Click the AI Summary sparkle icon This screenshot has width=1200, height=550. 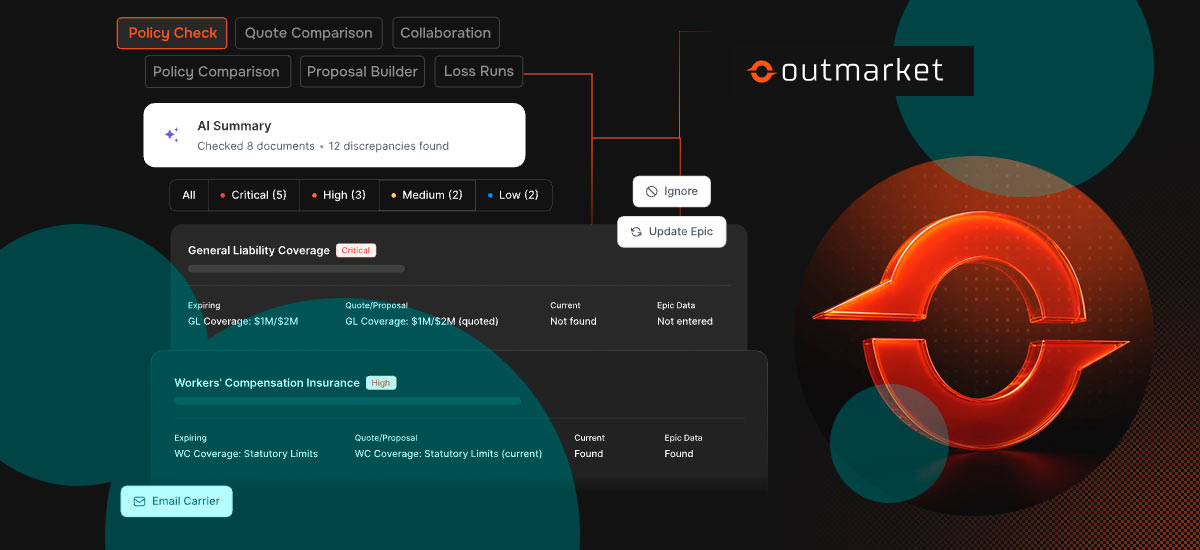tap(171, 135)
